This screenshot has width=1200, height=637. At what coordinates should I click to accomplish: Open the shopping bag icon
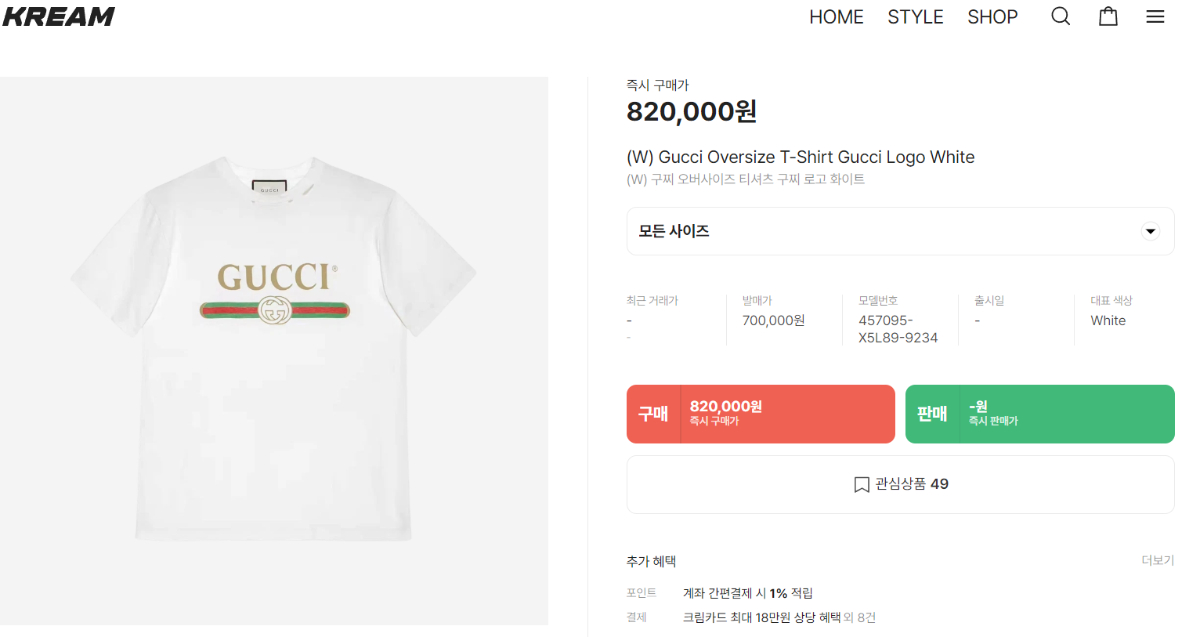tap(1108, 16)
